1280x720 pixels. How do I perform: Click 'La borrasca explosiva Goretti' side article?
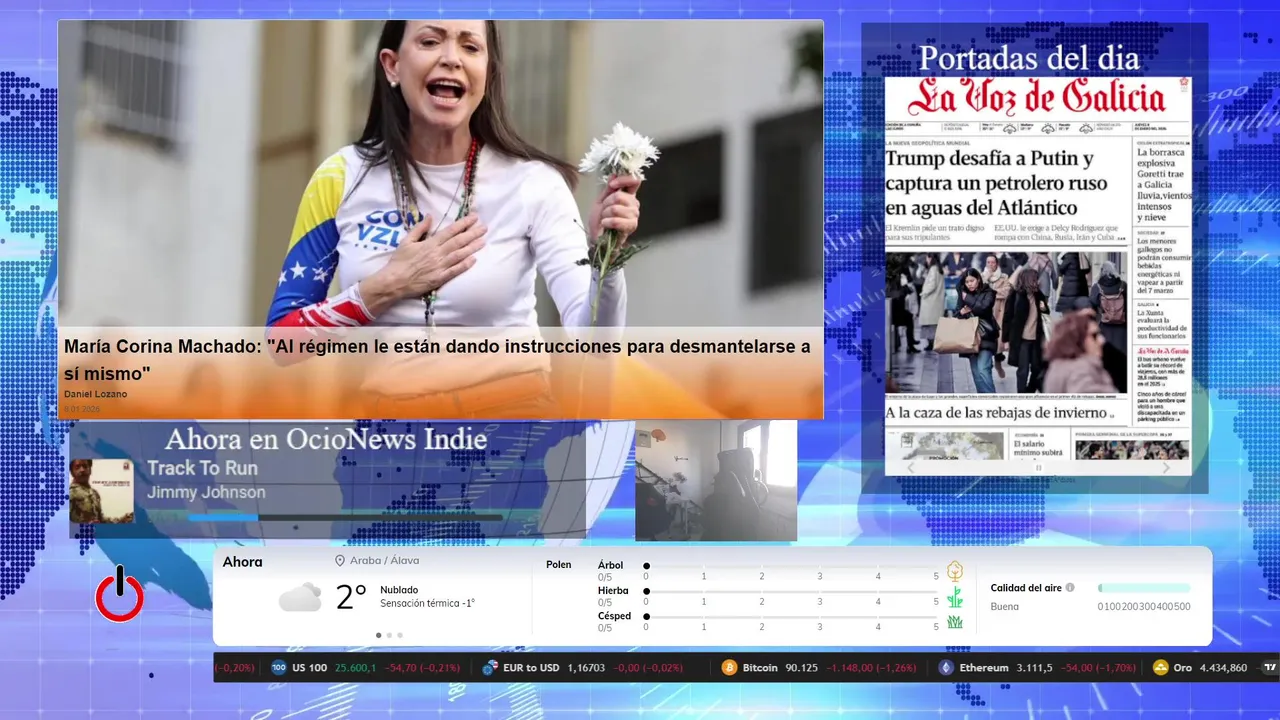pyautogui.click(x=1164, y=183)
